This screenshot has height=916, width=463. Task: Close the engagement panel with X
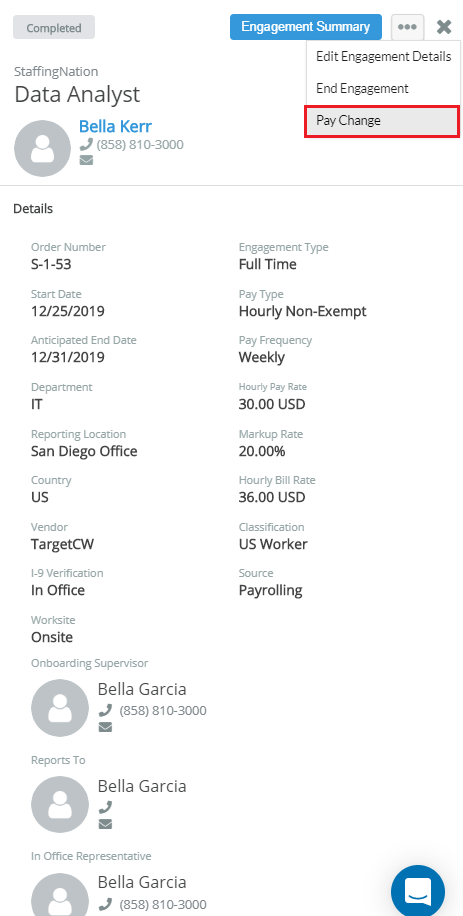pyautogui.click(x=444, y=27)
